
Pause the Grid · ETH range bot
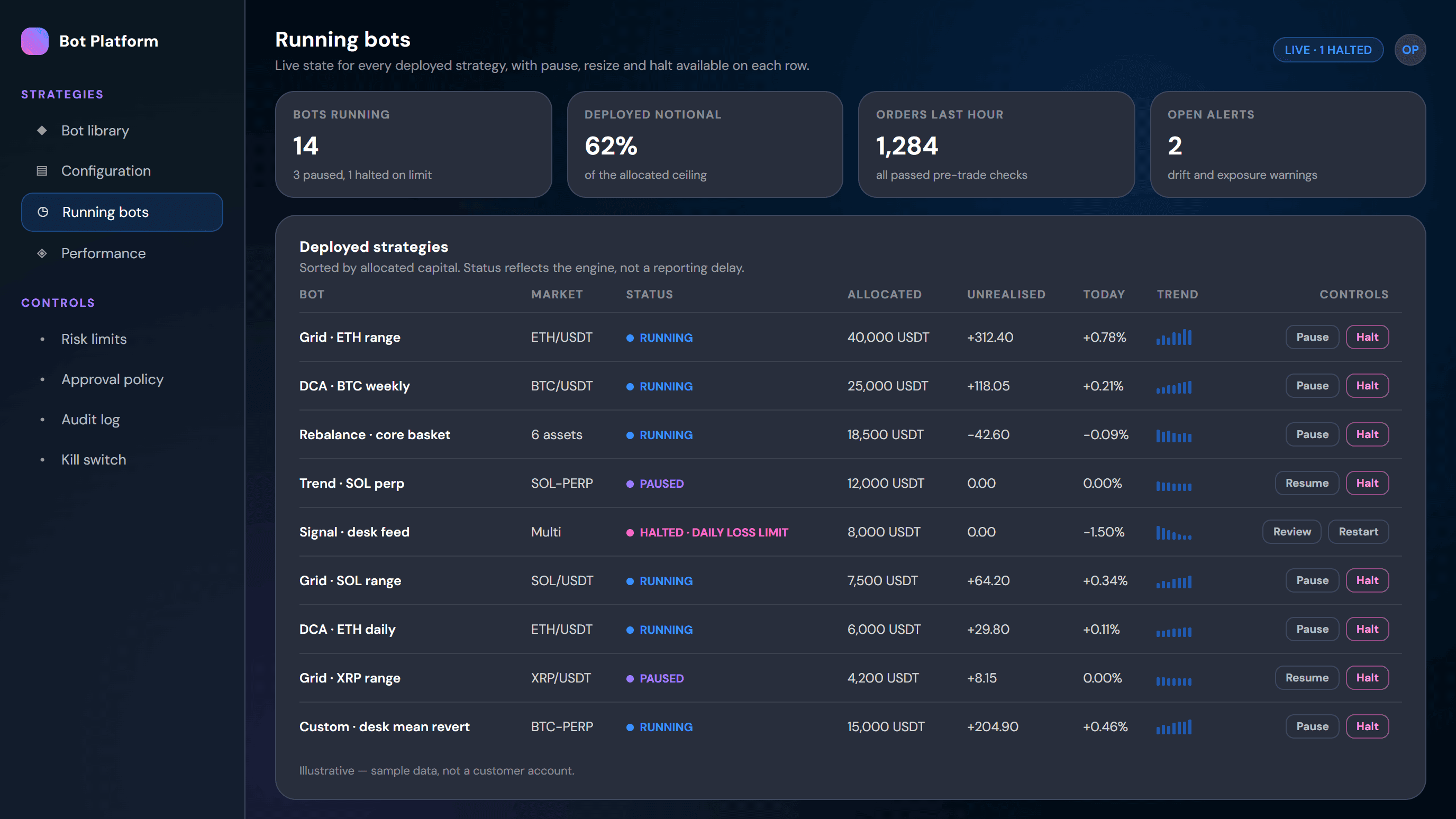(1312, 337)
